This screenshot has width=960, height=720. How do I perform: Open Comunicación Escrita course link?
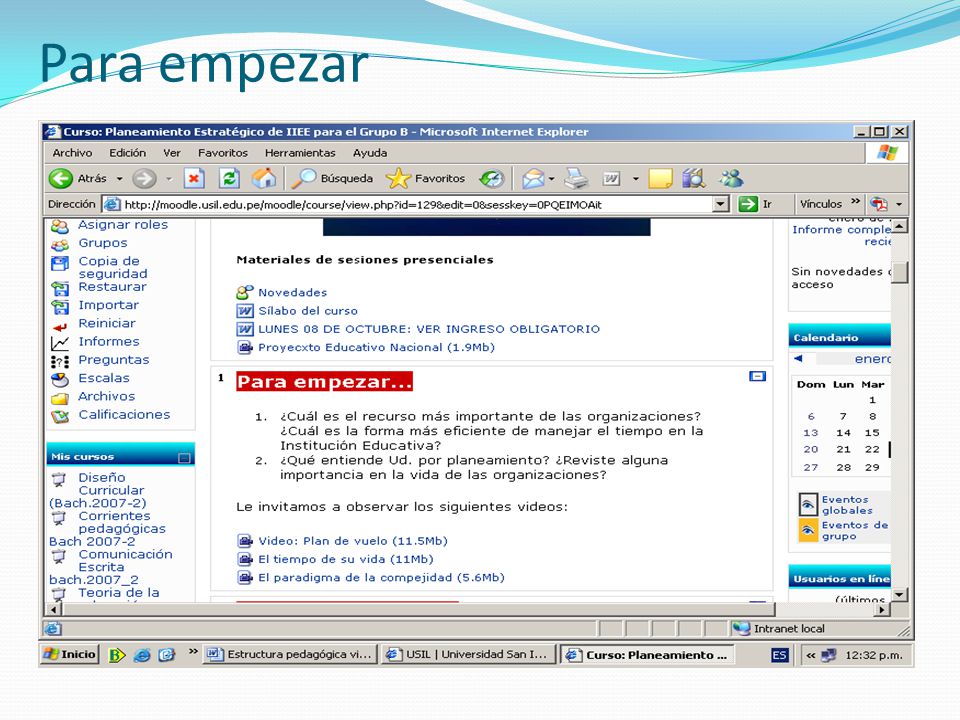click(111, 567)
